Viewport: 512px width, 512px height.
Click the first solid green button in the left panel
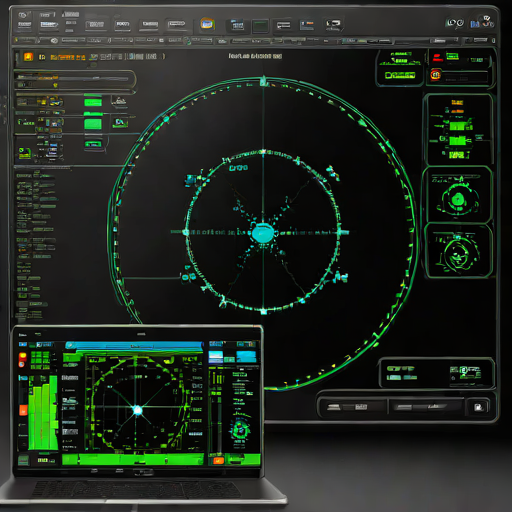pos(93,102)
